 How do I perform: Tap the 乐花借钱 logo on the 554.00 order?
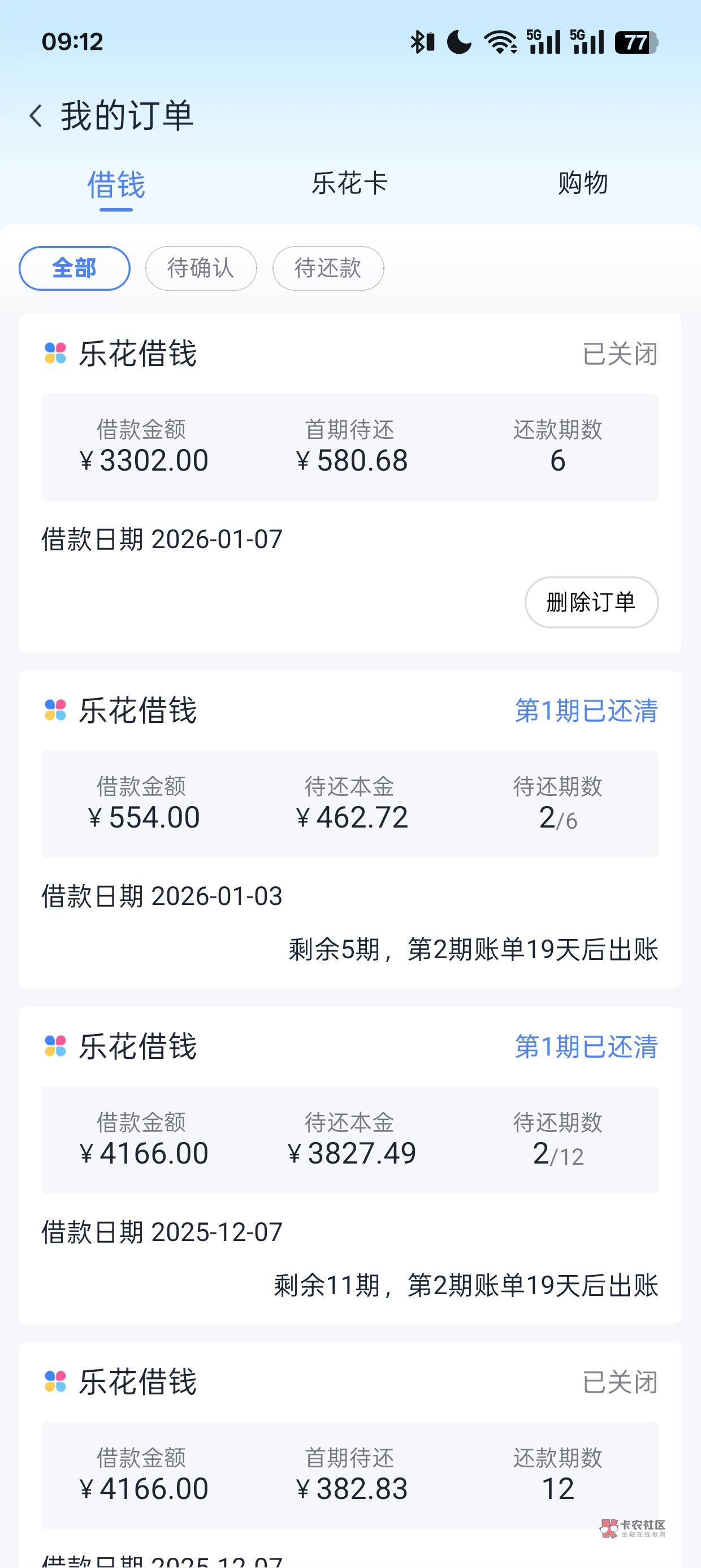pos(55,710)
